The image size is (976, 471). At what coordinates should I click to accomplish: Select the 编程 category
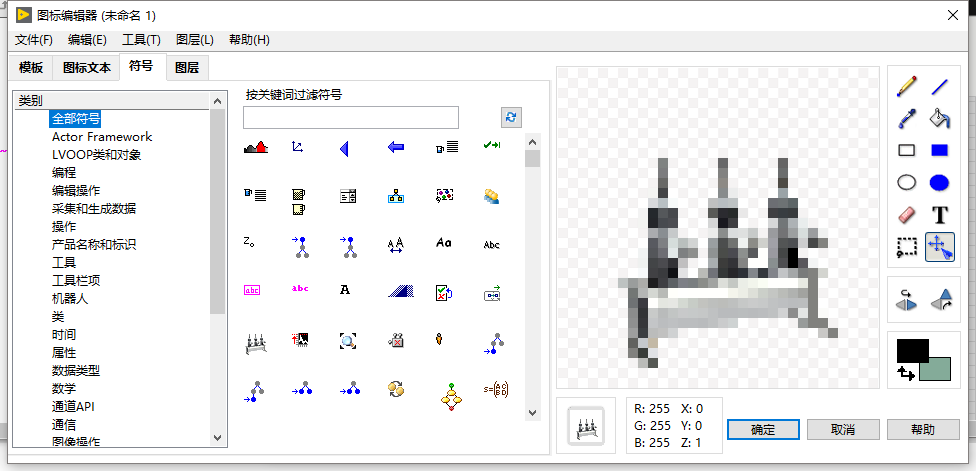pos(63,172)
